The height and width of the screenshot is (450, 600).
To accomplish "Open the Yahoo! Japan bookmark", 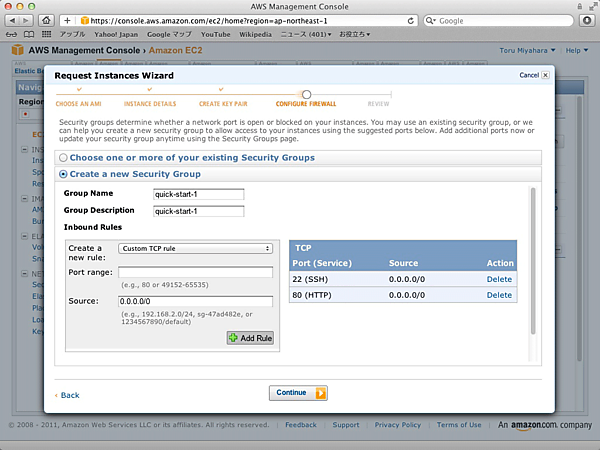I will click(x=116, y=34).
